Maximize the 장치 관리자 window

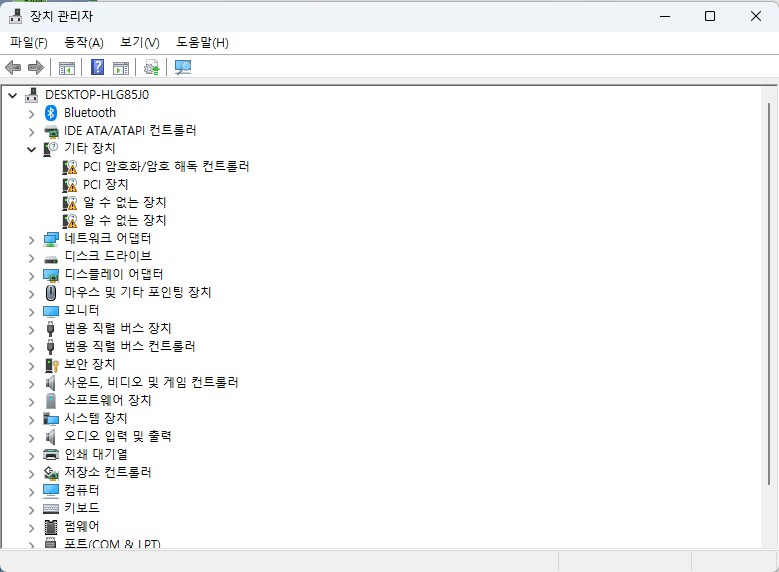[x=710, y=16]
